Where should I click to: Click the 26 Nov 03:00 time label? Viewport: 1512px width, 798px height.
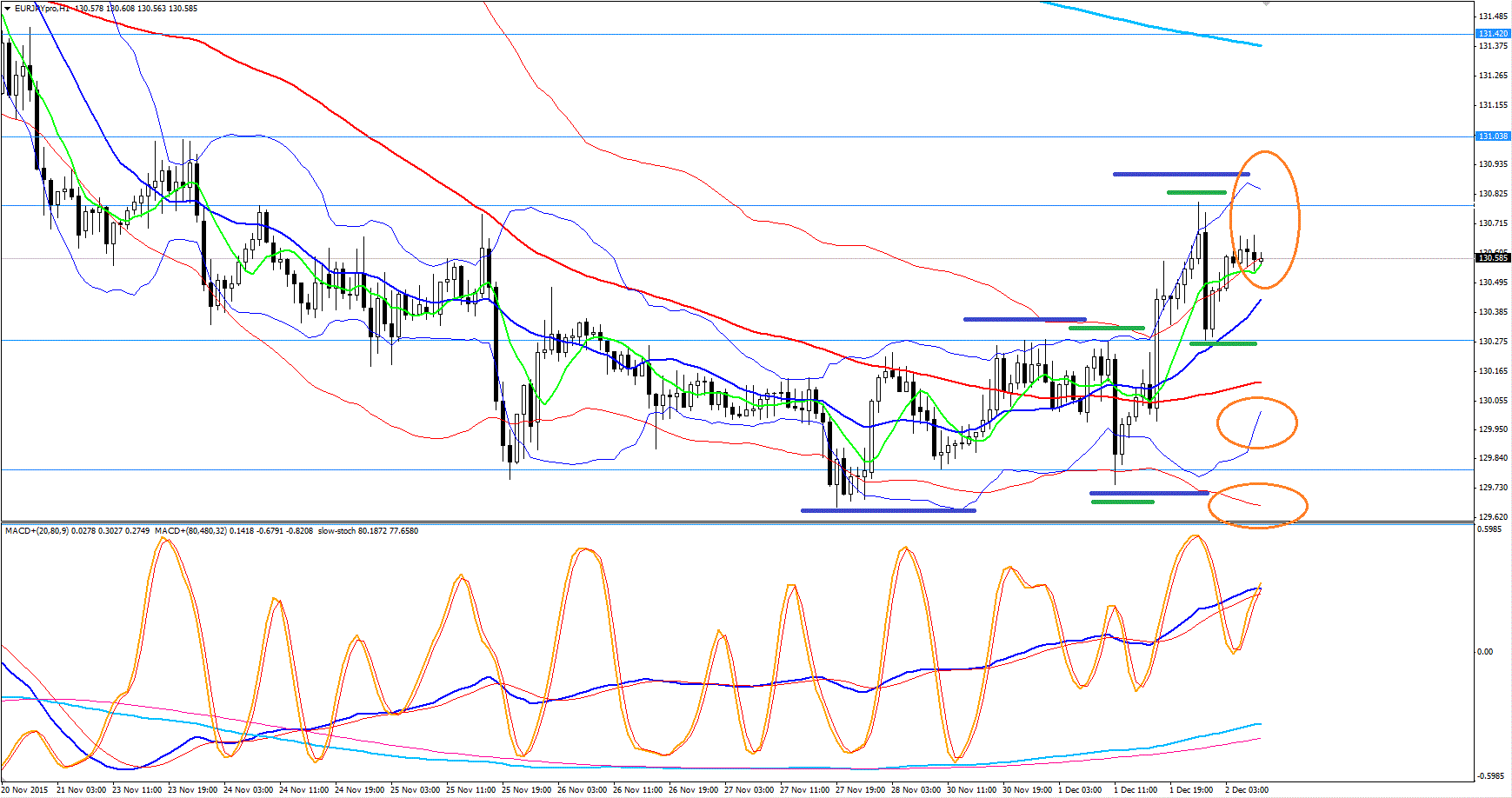click(583, 790)
